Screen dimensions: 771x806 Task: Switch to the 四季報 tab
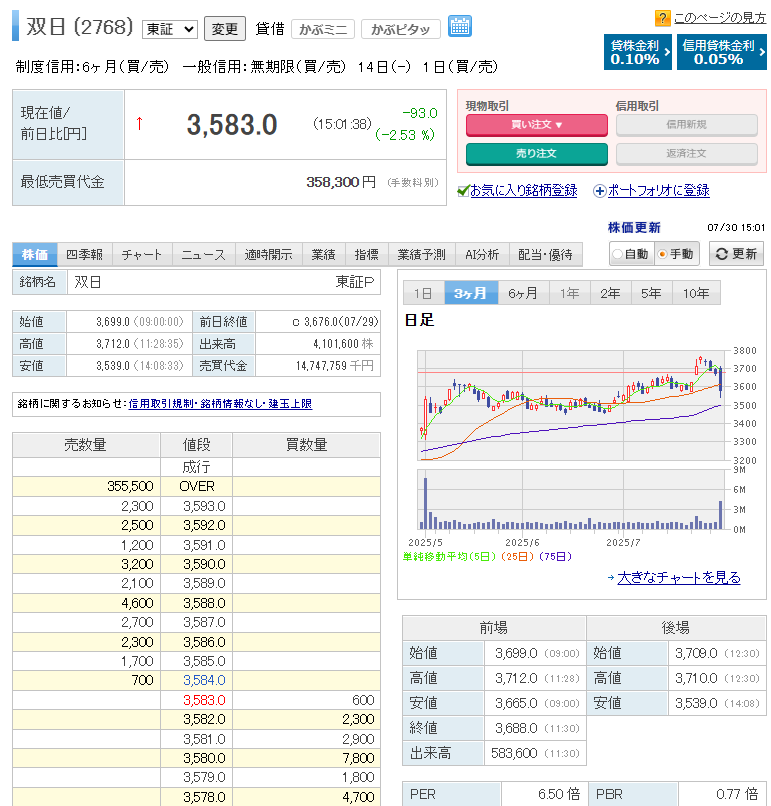tap(84, 254)
